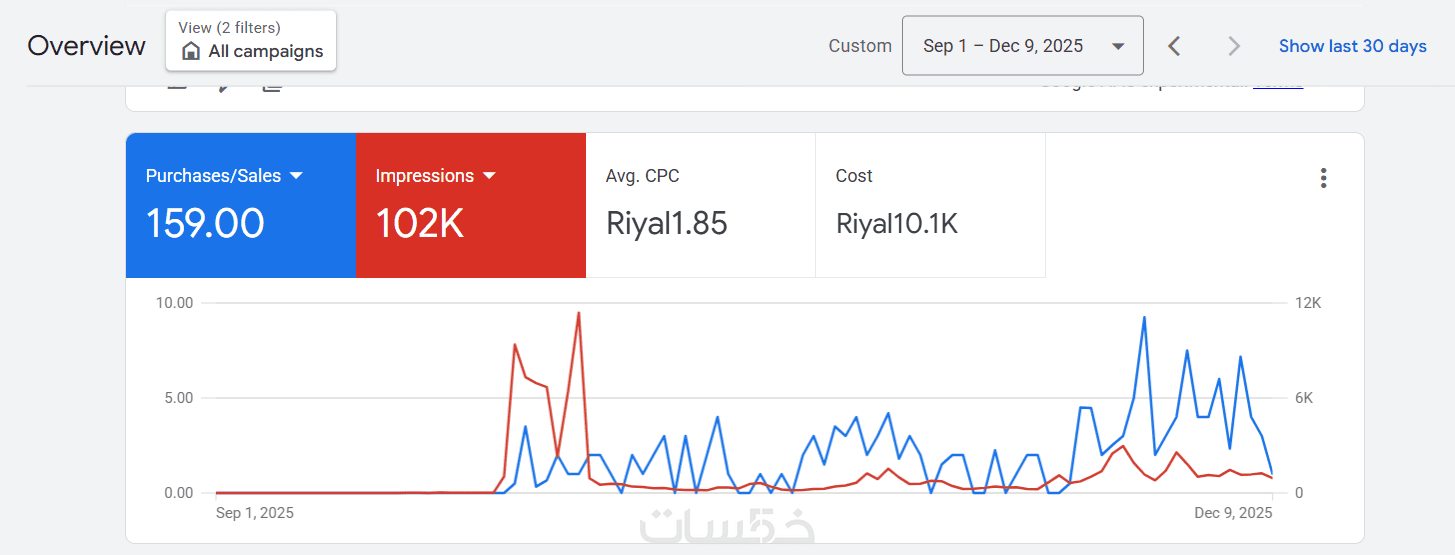
Task: Click the caret arrow in date picker
Action: 1118,46
